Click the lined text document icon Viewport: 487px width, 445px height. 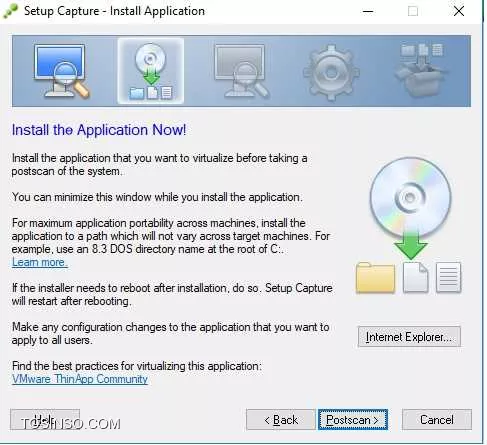448,277
